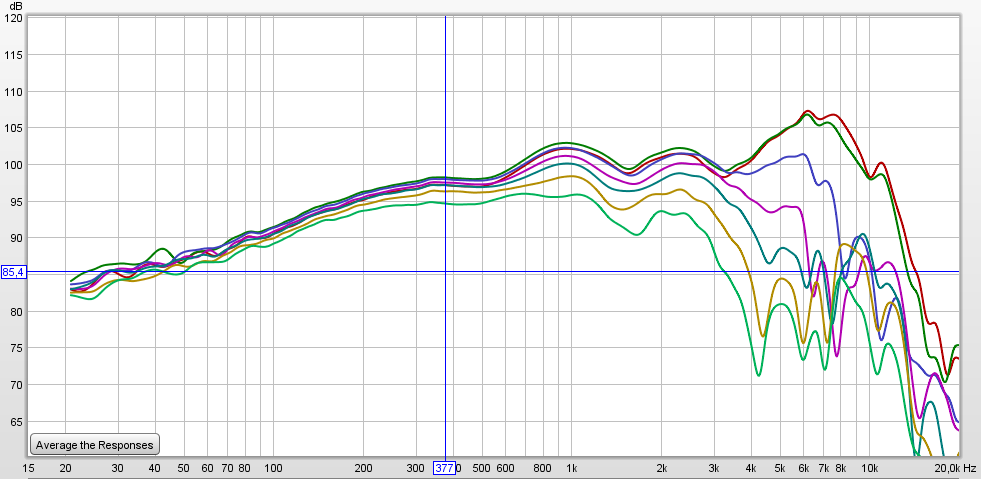Click the 1k frequency axis label
This screenshot has width=981, height=479.
(x=571, y=468)
